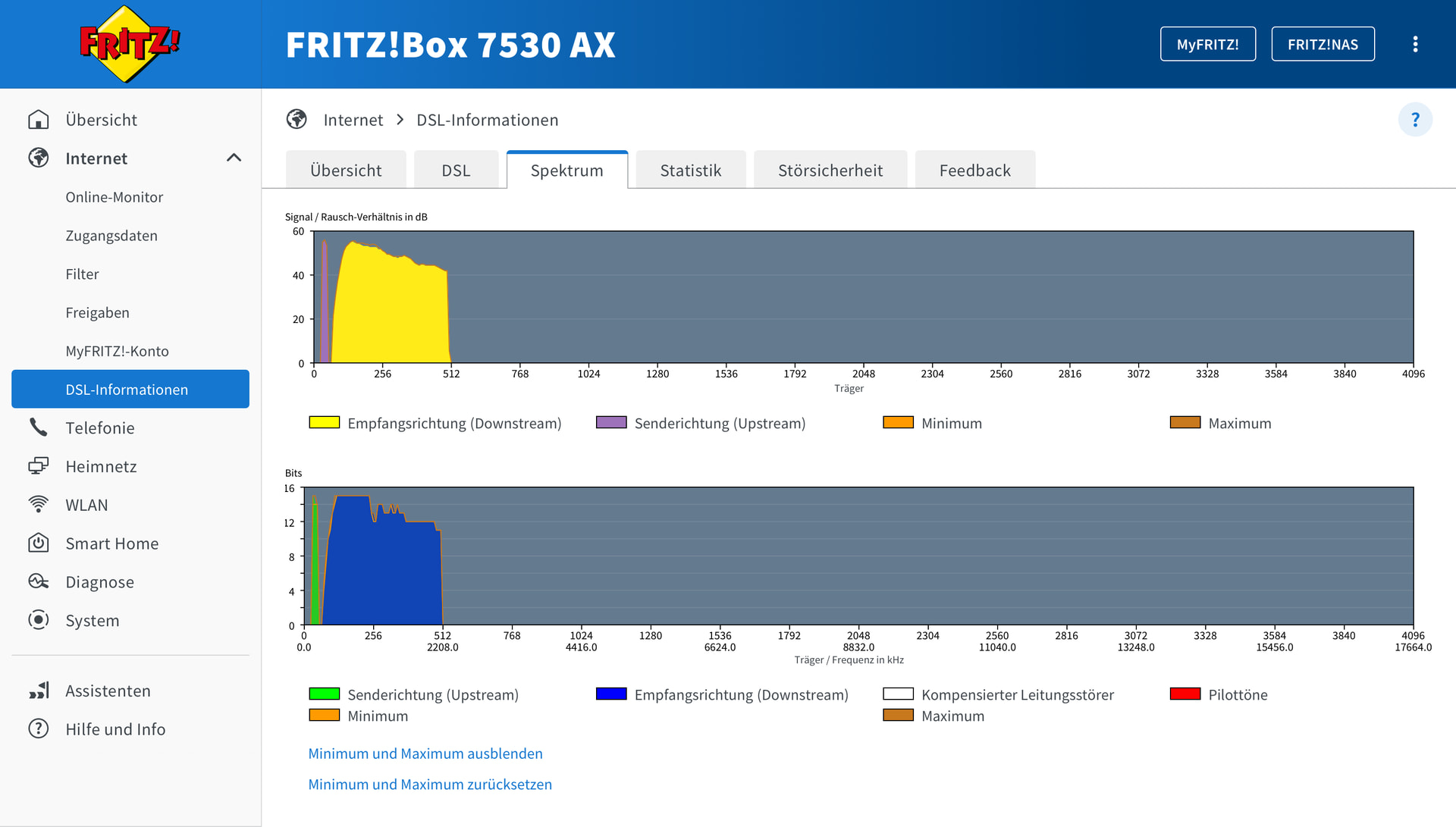Click the FRITZ!Box 7530 AX title

[450, 45]
